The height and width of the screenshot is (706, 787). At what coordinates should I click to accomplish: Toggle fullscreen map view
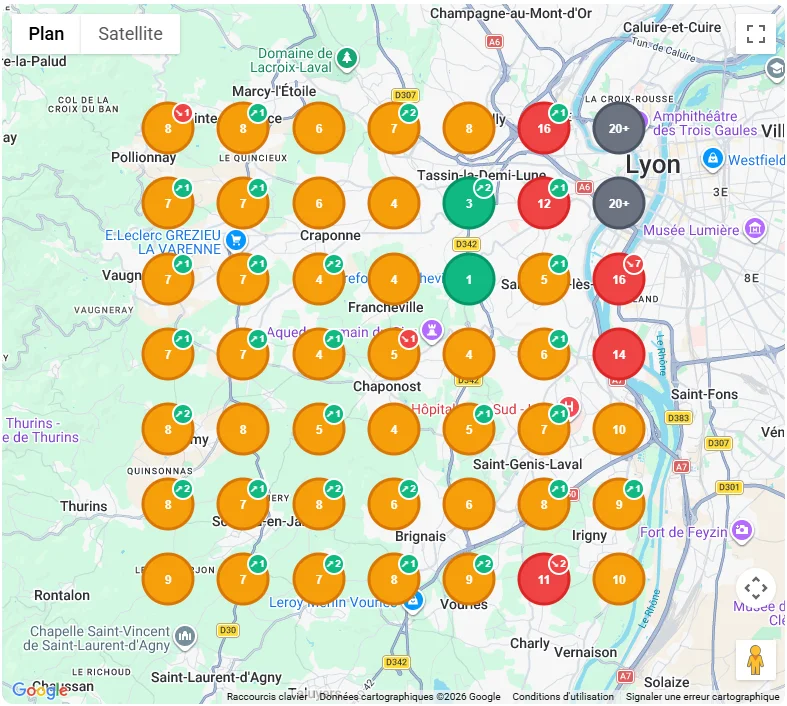point(755,34)
